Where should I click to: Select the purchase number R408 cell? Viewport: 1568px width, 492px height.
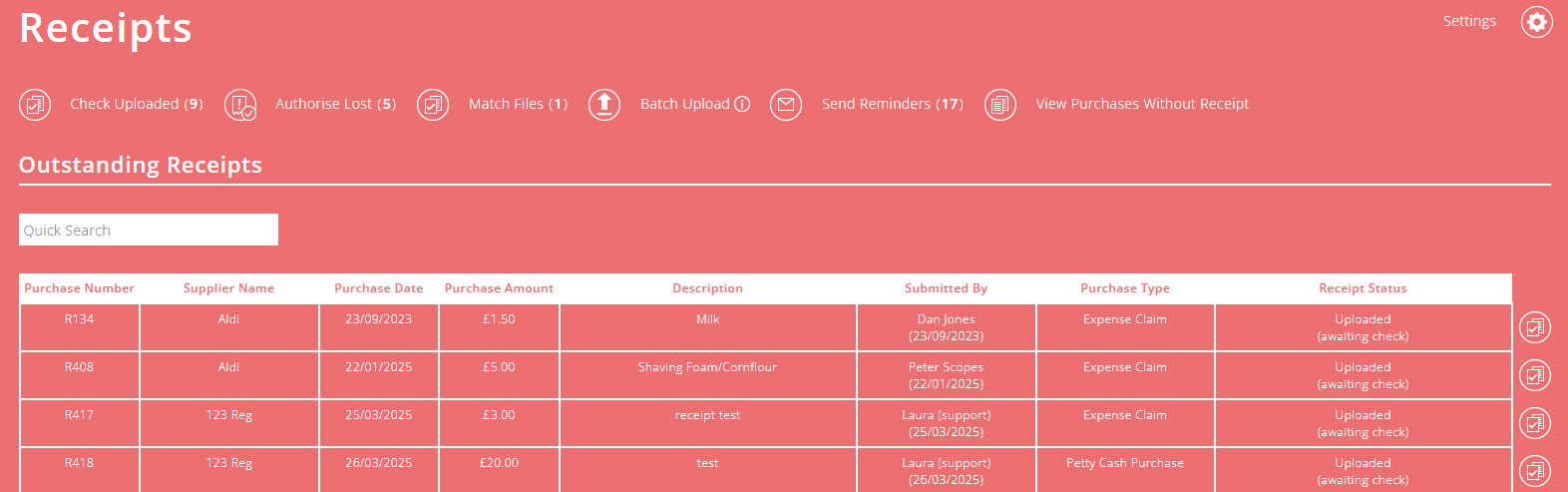tap(80, 375)
